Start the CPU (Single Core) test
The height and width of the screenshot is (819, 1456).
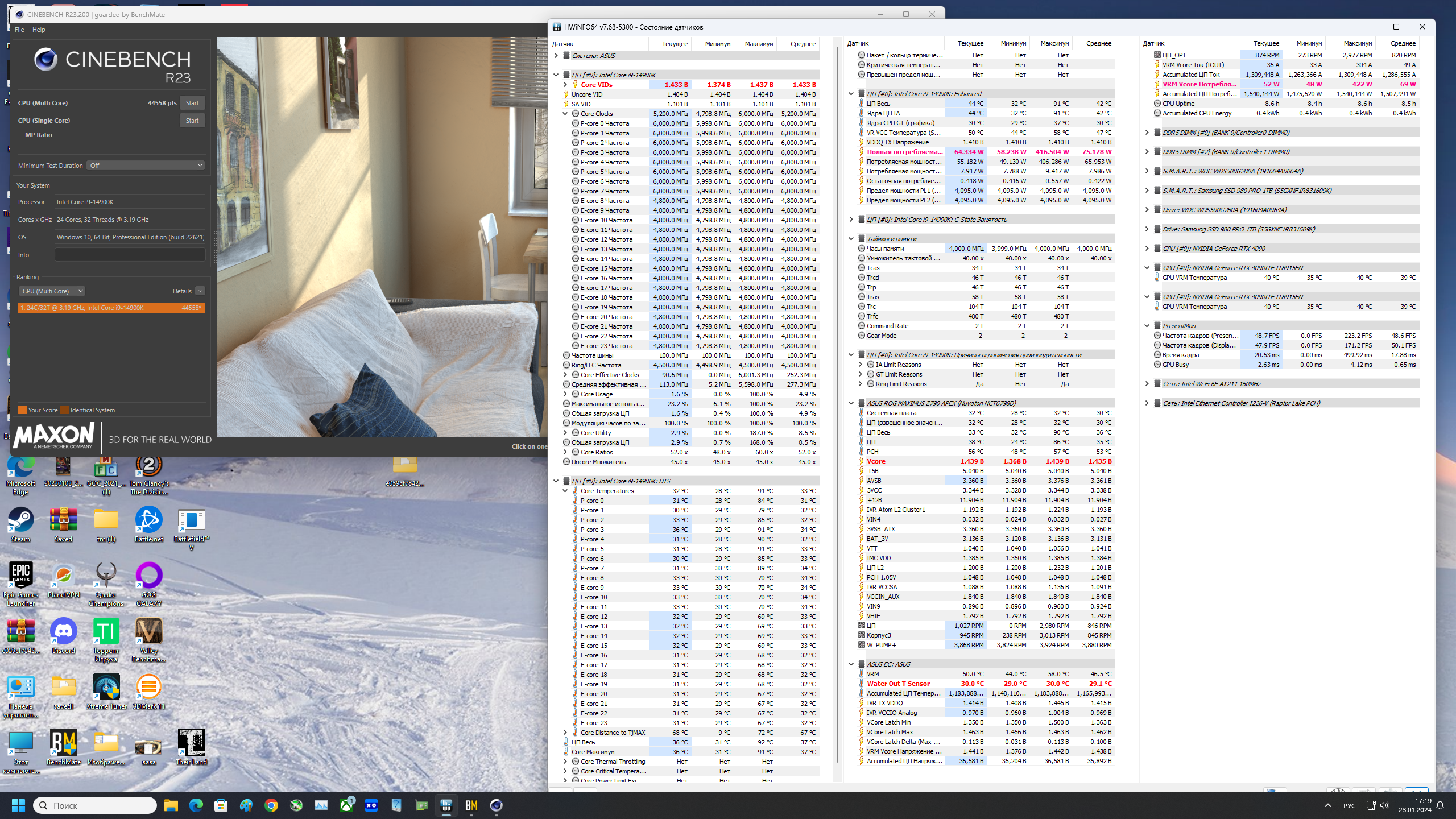(192, 121)
